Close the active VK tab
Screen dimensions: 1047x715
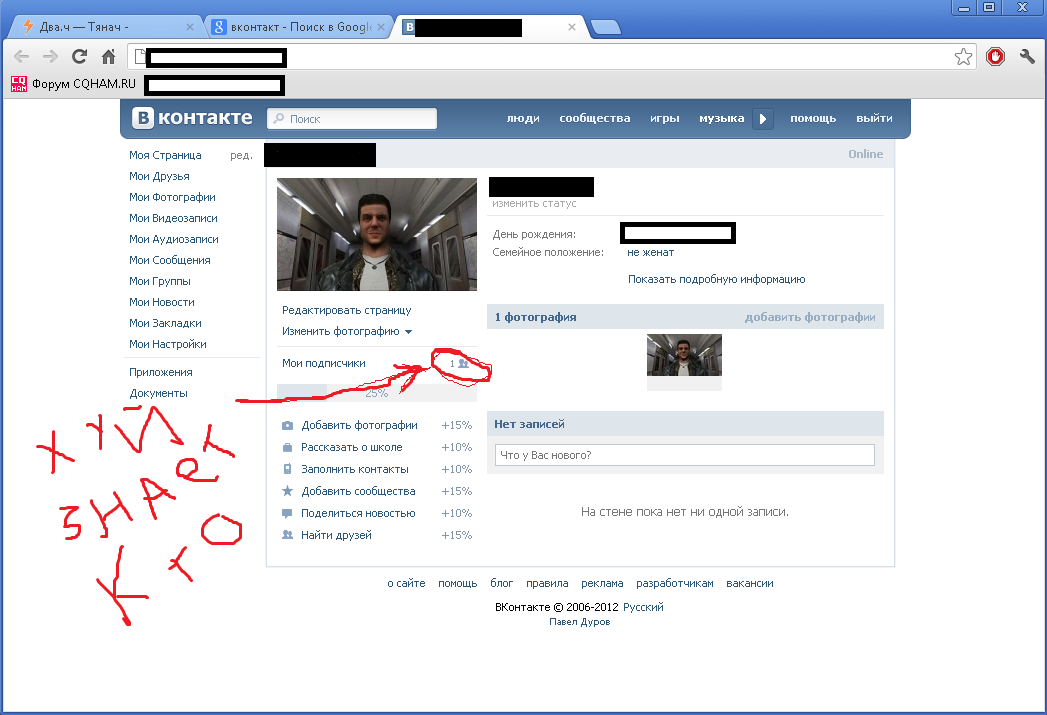tap(572, 27)
